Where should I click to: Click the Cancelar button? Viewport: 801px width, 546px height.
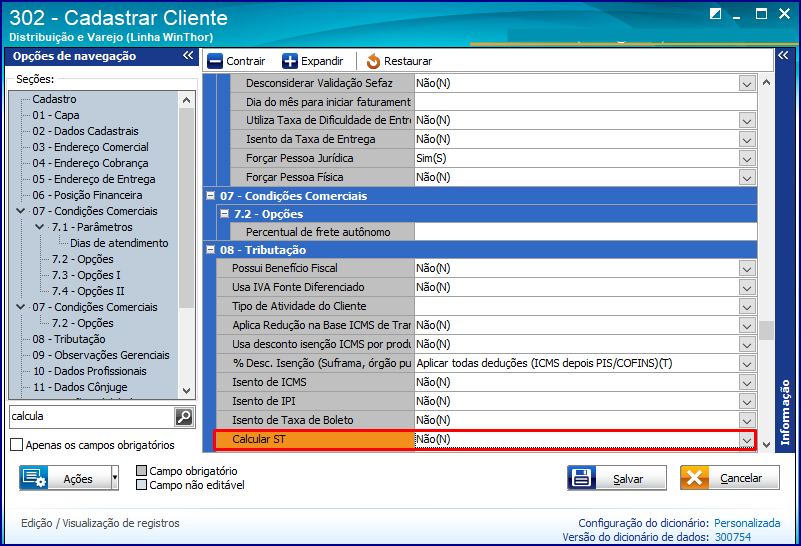coord(729,478)
